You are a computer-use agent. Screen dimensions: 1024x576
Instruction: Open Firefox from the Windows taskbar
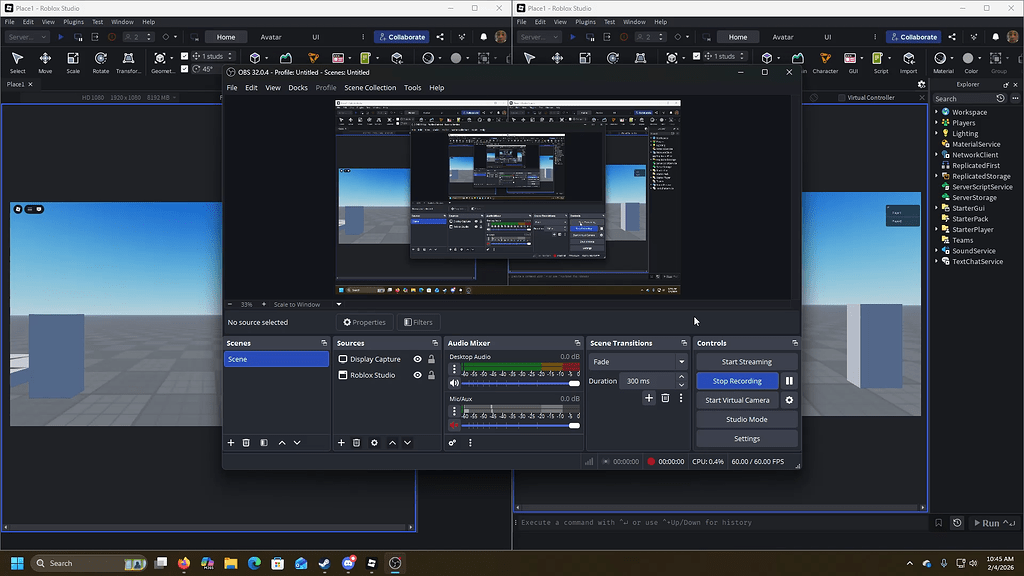pyautogui.click(x=184, y=563)
